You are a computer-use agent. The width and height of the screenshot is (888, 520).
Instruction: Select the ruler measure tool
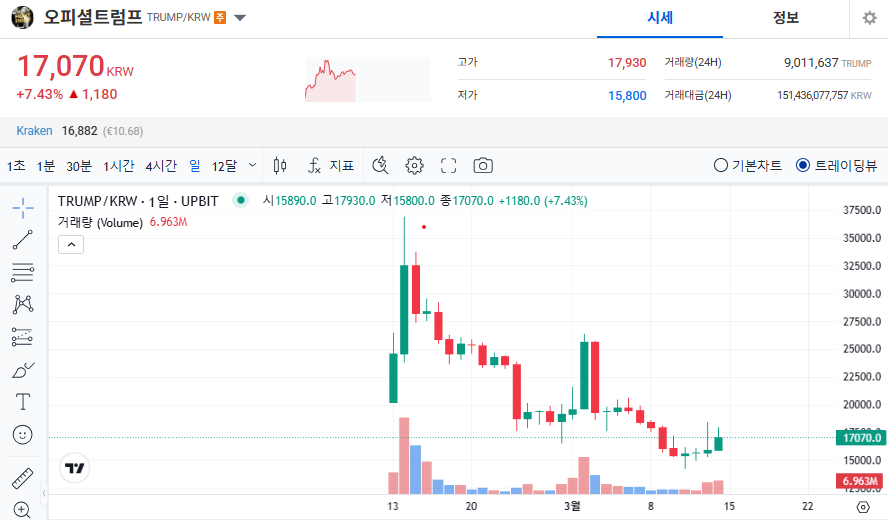[23, 479]
